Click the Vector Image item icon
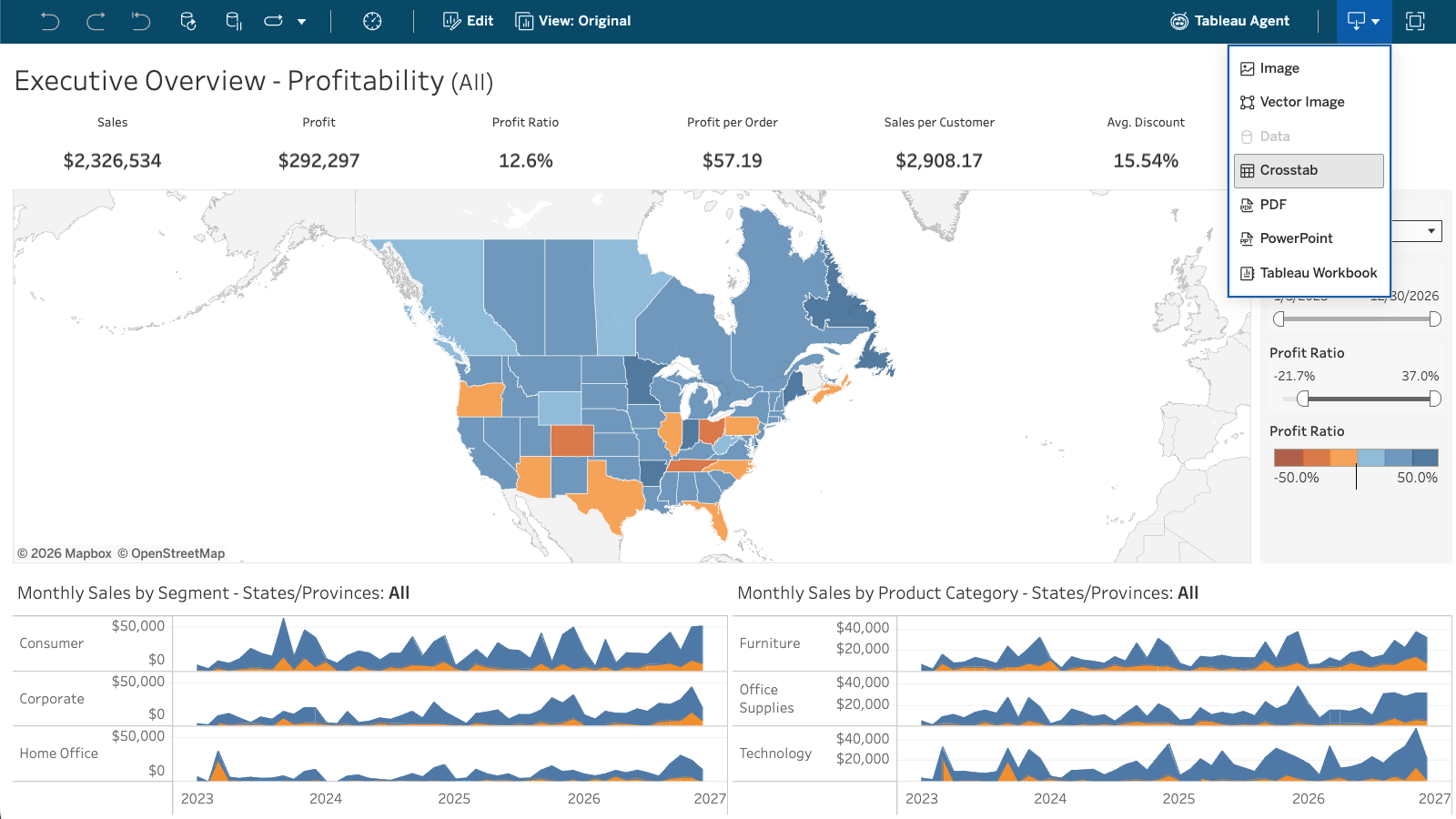 [x=1247, y=103]
